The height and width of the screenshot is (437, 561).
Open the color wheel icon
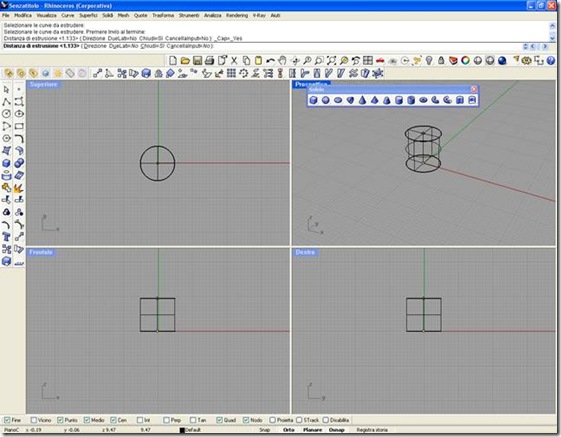pyautogui.click(x=465, y=60)
